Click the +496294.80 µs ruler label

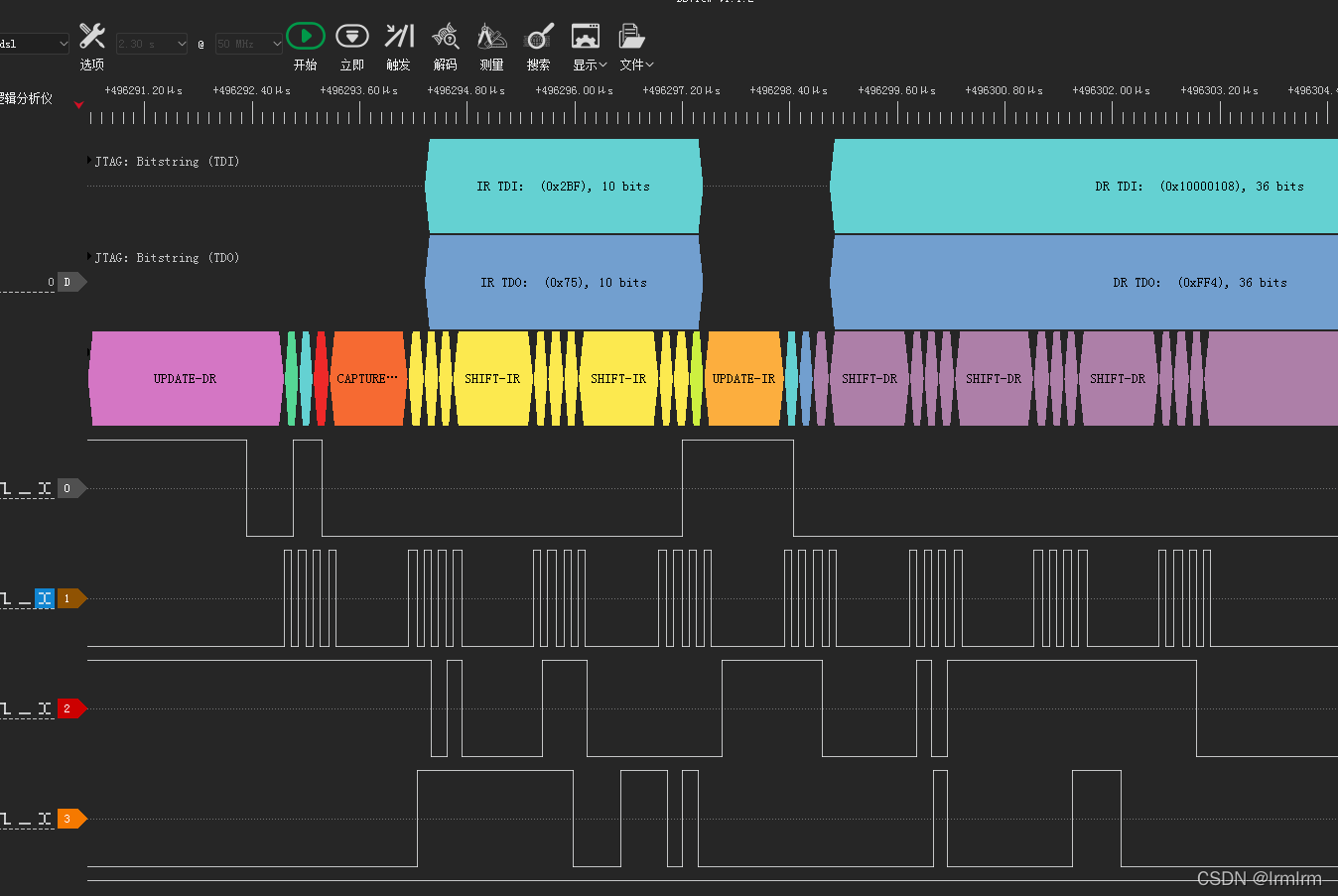point(467,90)
